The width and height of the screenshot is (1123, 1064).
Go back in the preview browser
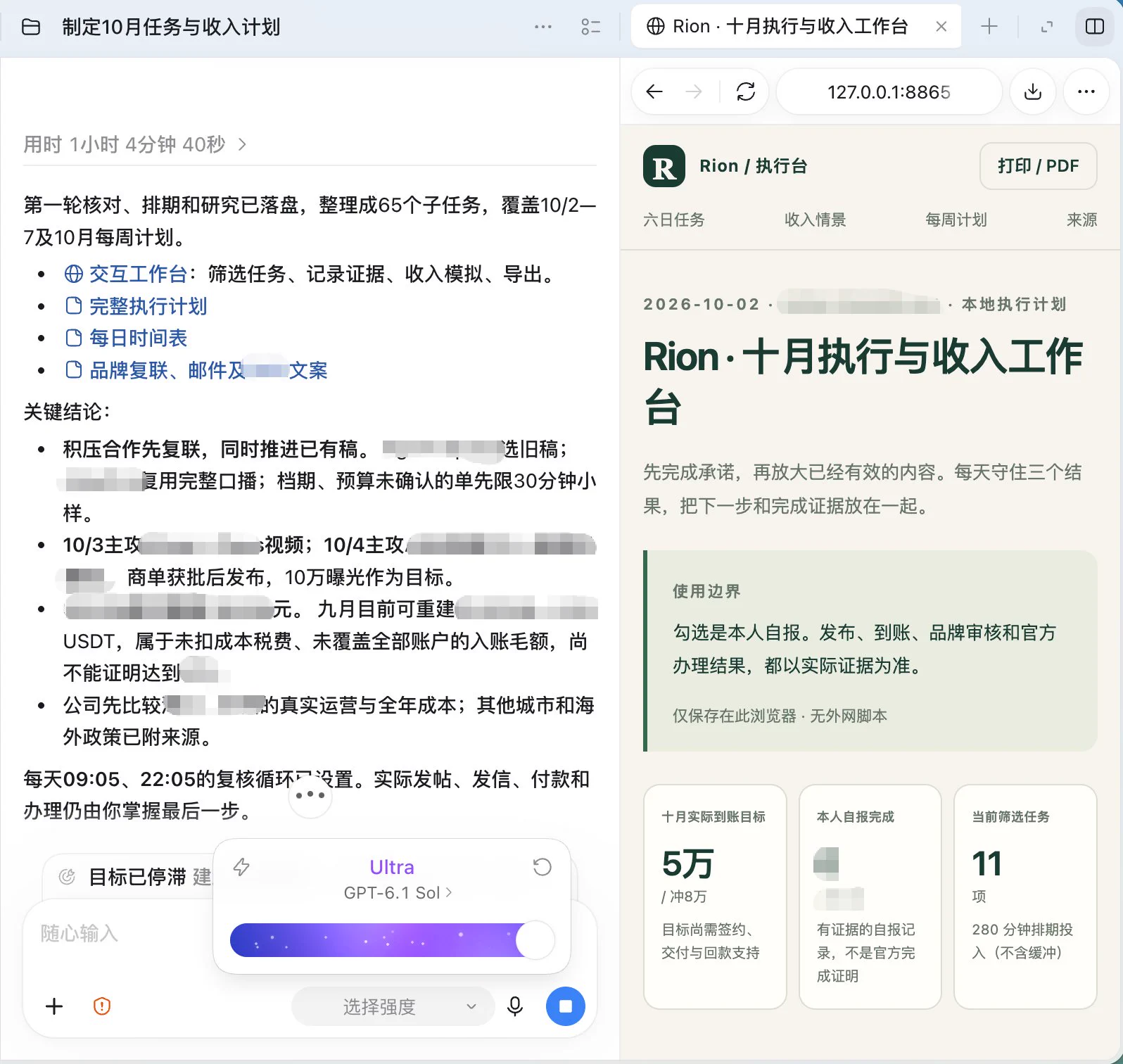click(x=654, y=91)
